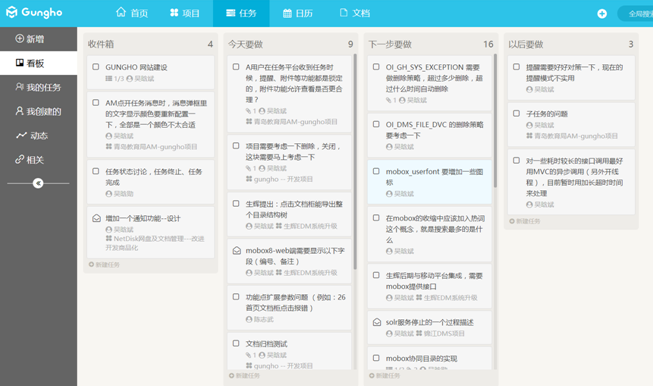Screen dimensions: 653x386
Task: Click envelope icon on 增加一个通知功能 card
Action: (x=96, y=218)
